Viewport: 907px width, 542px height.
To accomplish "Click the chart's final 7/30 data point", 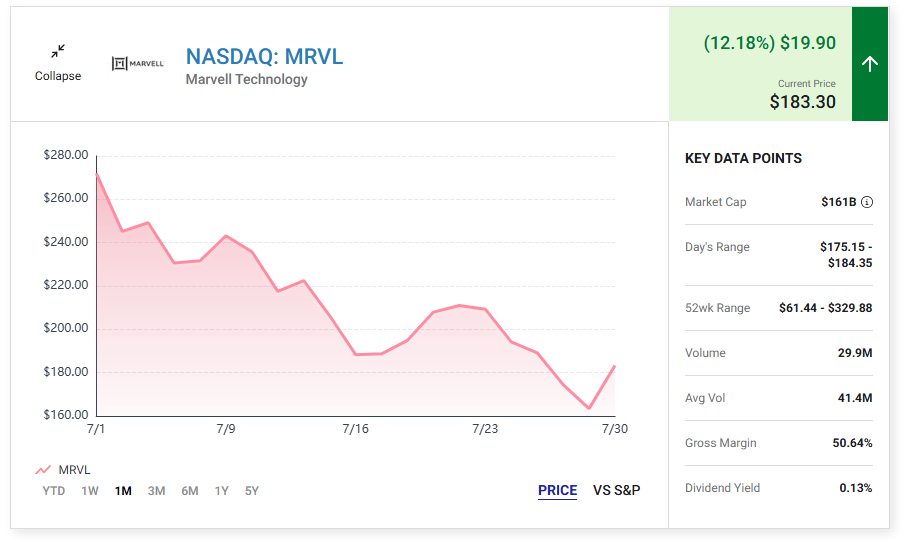I will [614, 366].
